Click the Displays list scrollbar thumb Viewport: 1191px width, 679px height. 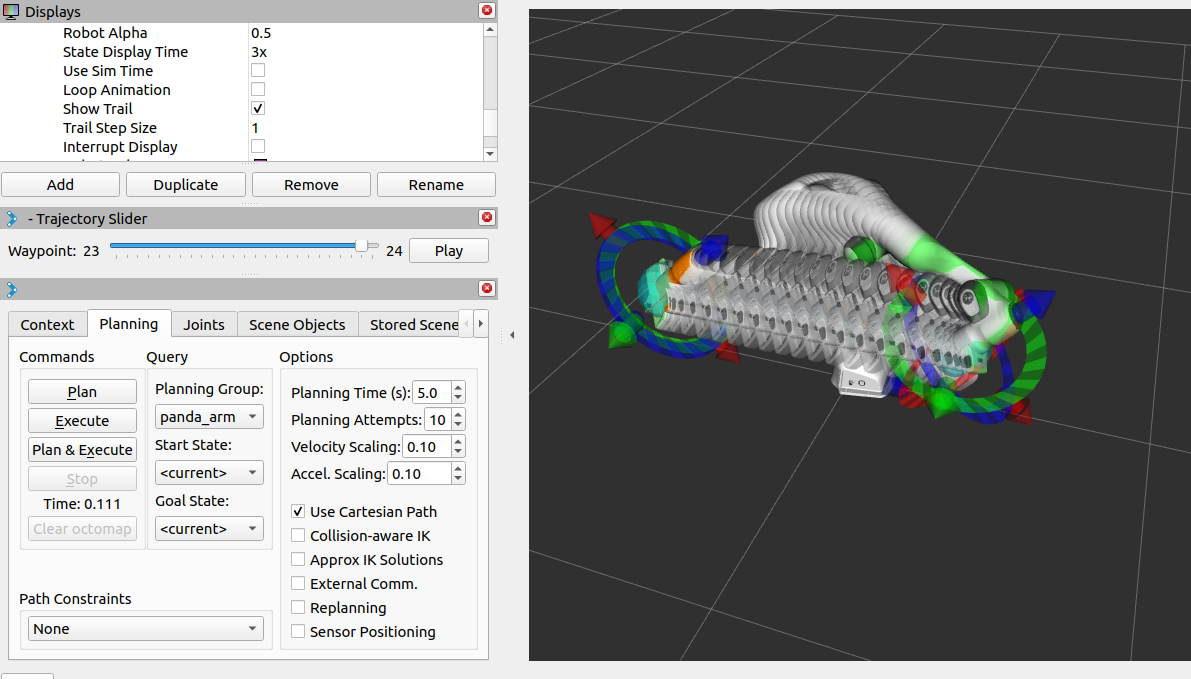point(490,122)
